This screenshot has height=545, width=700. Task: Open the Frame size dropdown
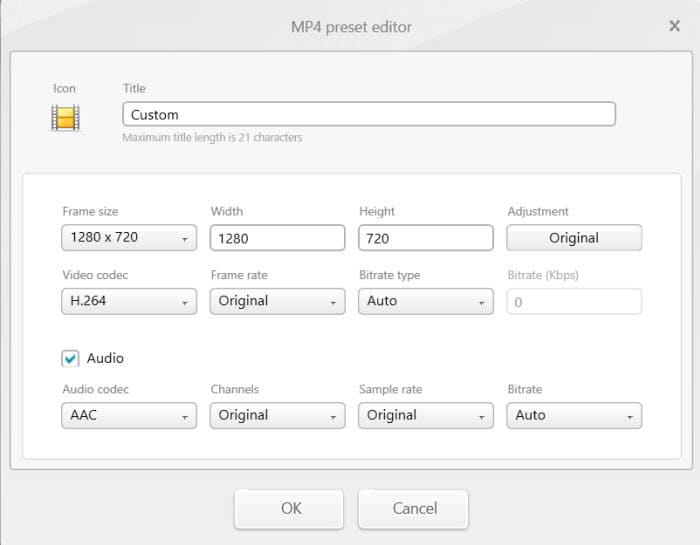[x=129, y=237]
